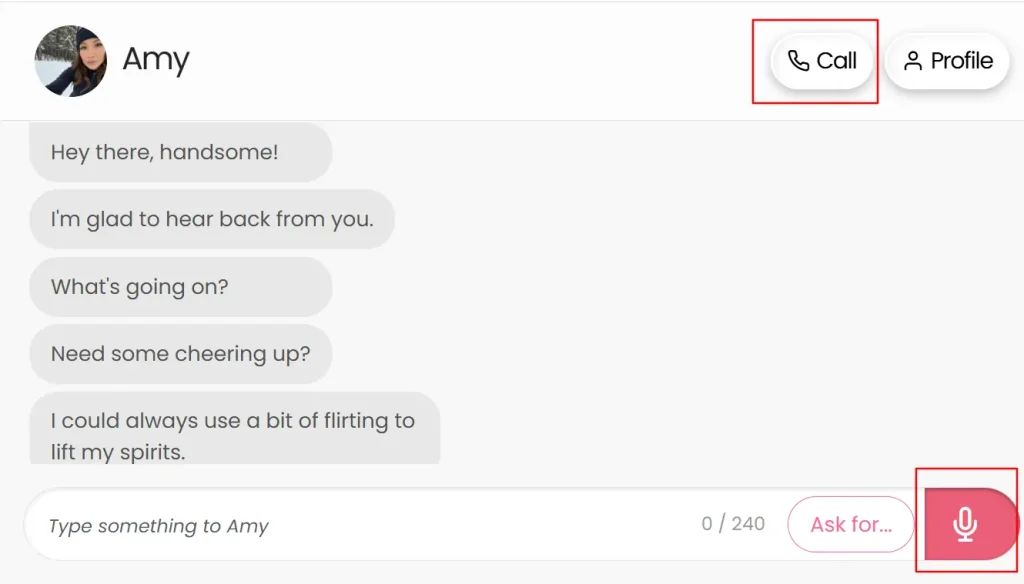Viewport: 1024px width, 584px height.
Task: Click the Call label text
Action: [837, 61]
